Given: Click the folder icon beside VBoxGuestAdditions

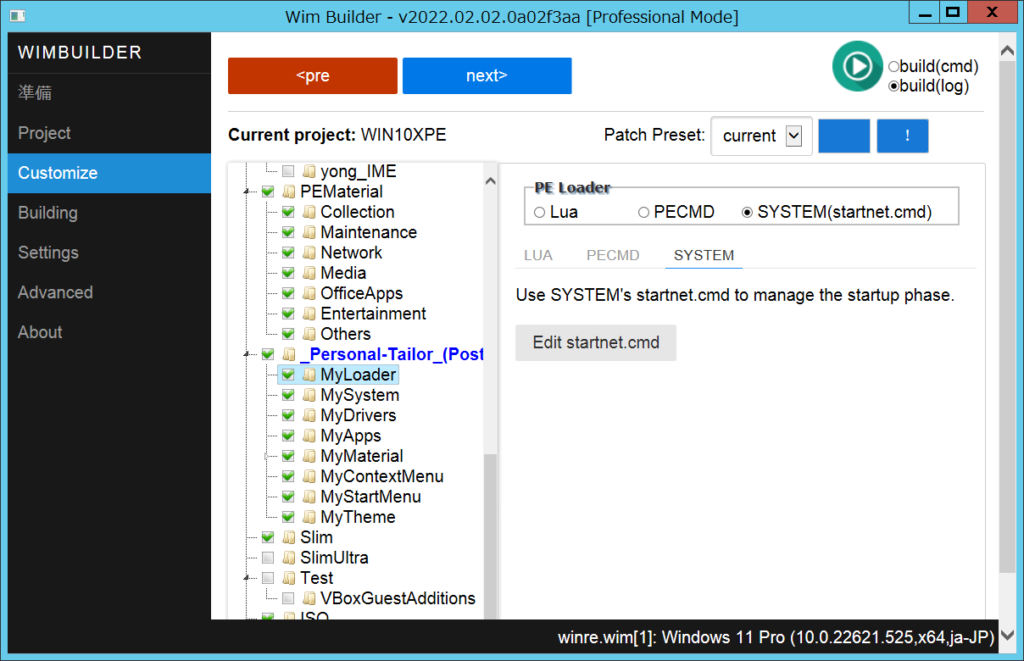Looking at the screenshot, I should [x=309, y=599].
